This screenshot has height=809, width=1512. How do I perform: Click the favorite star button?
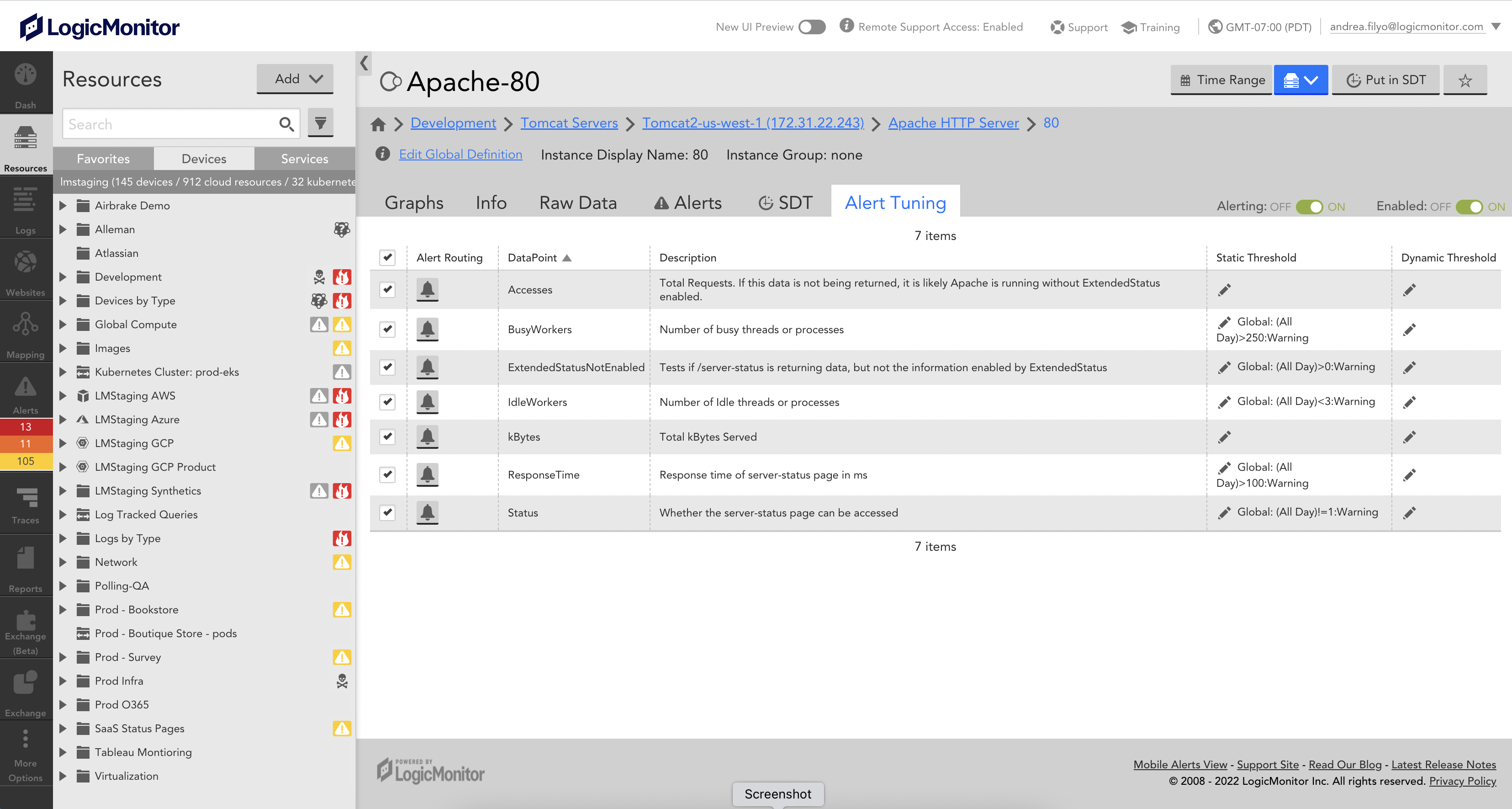(1464, 80)
